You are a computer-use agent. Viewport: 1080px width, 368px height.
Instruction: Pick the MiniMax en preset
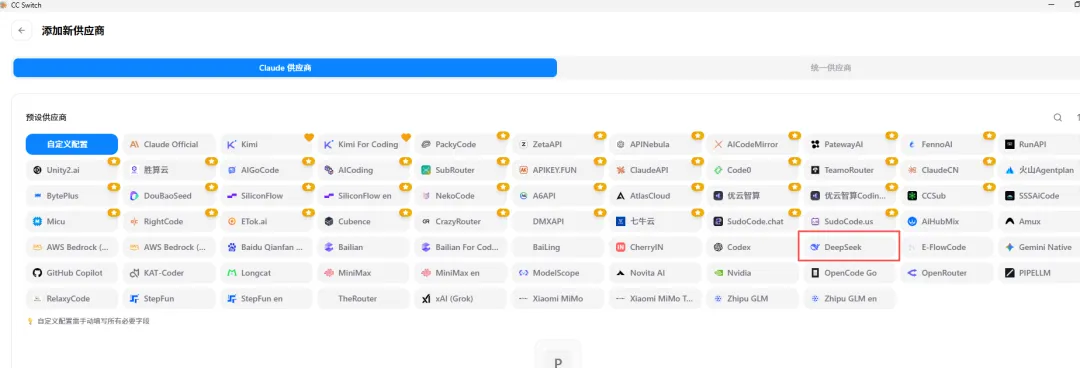[461, 273]
